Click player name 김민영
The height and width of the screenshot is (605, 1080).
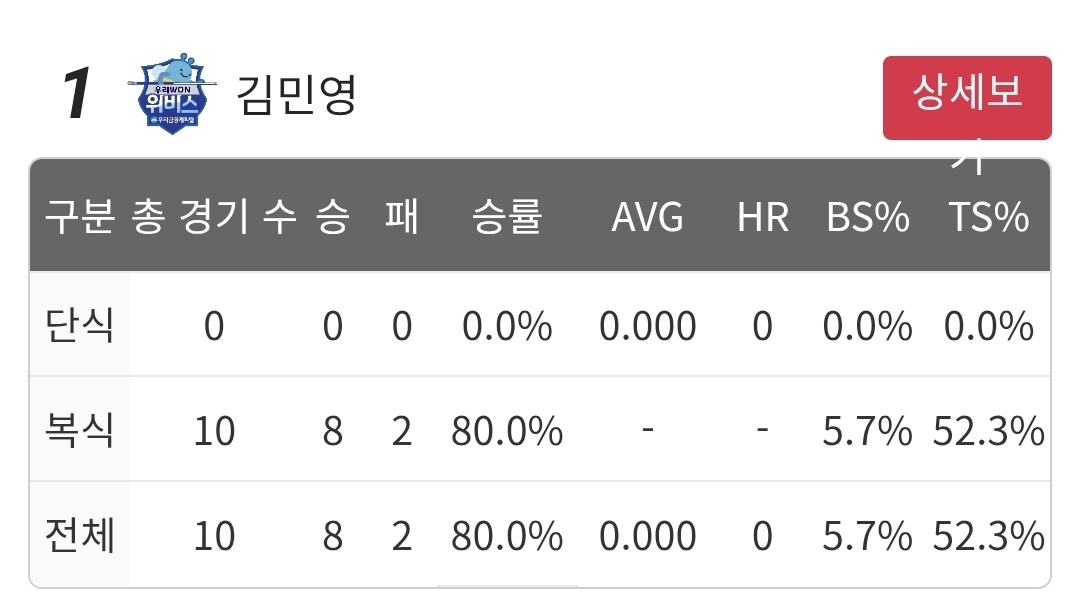(x=296, y=94)
